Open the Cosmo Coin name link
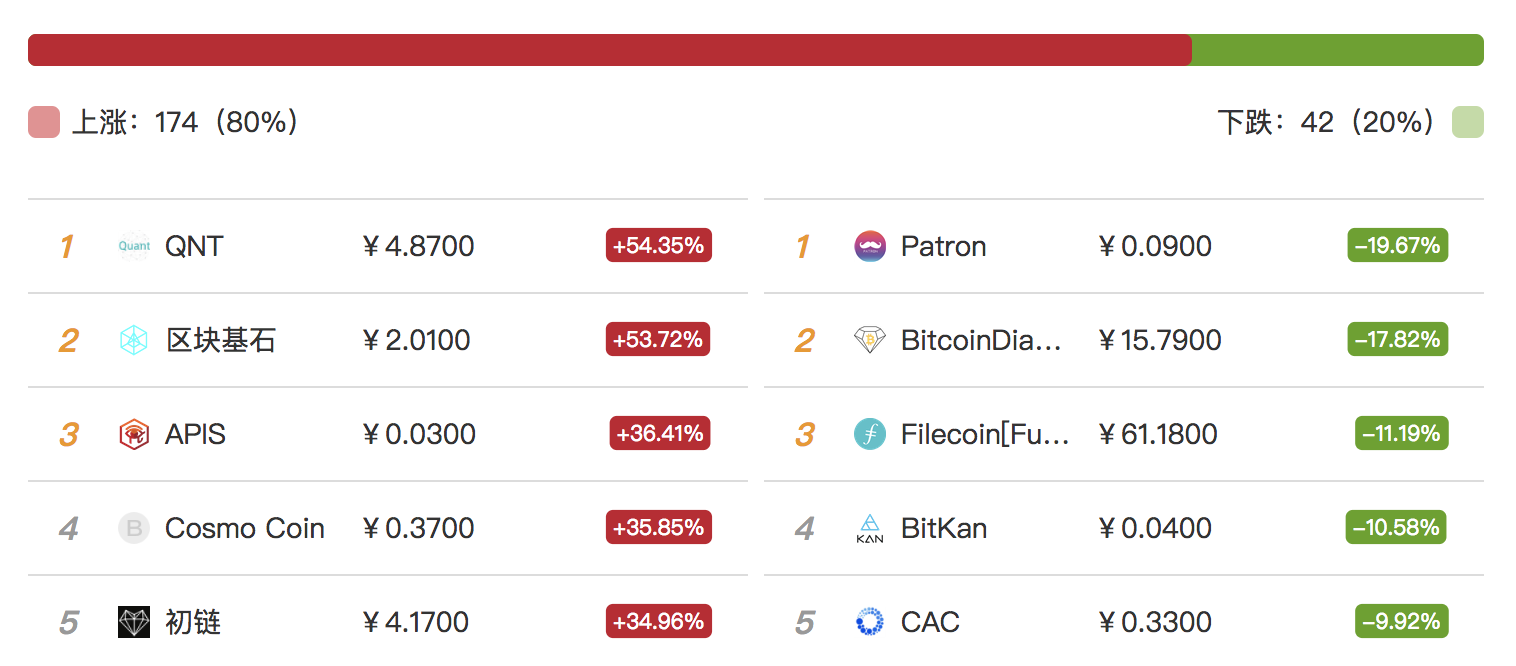 point(245,528)
